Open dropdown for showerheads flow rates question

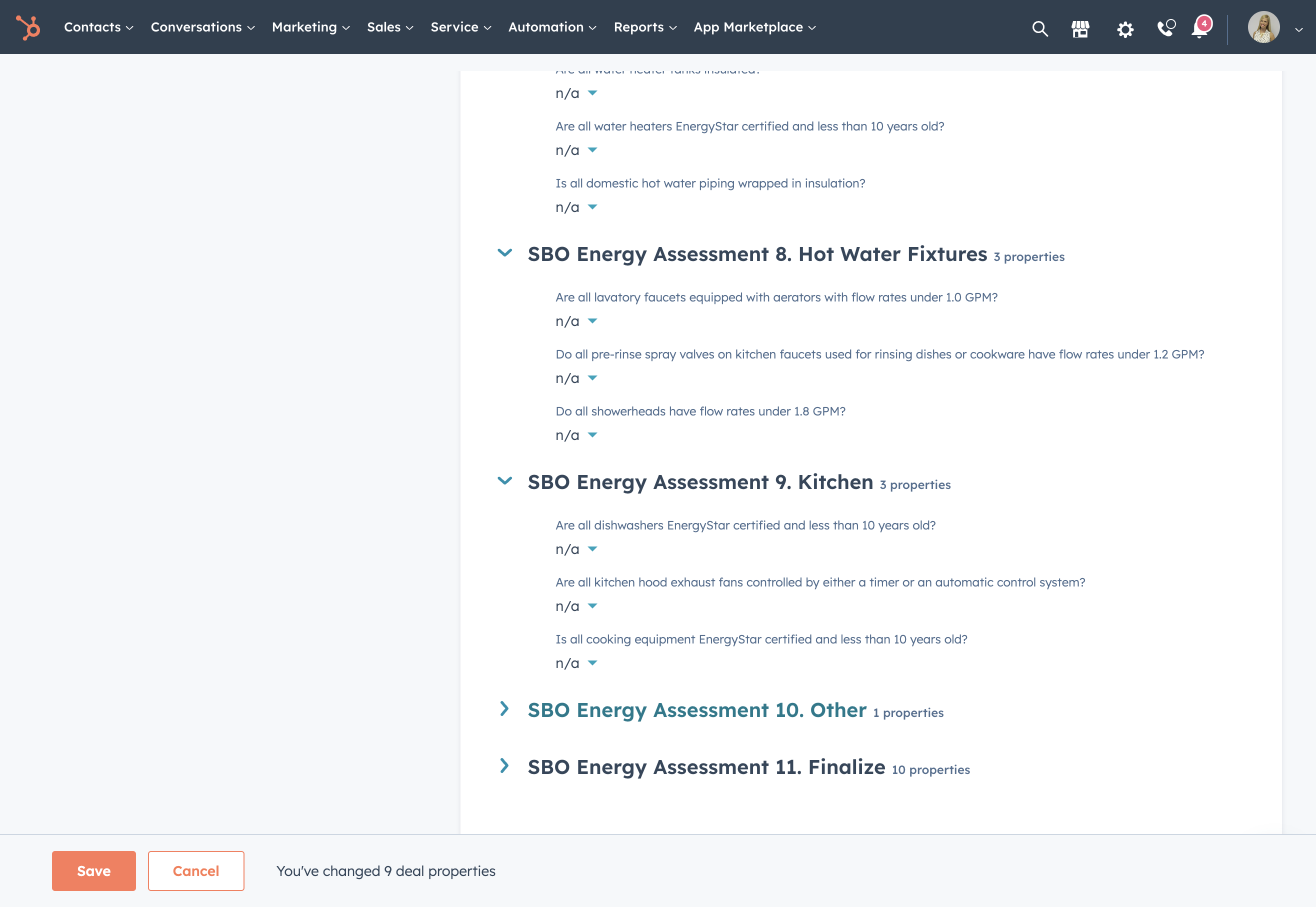click(x=576, y=435)
